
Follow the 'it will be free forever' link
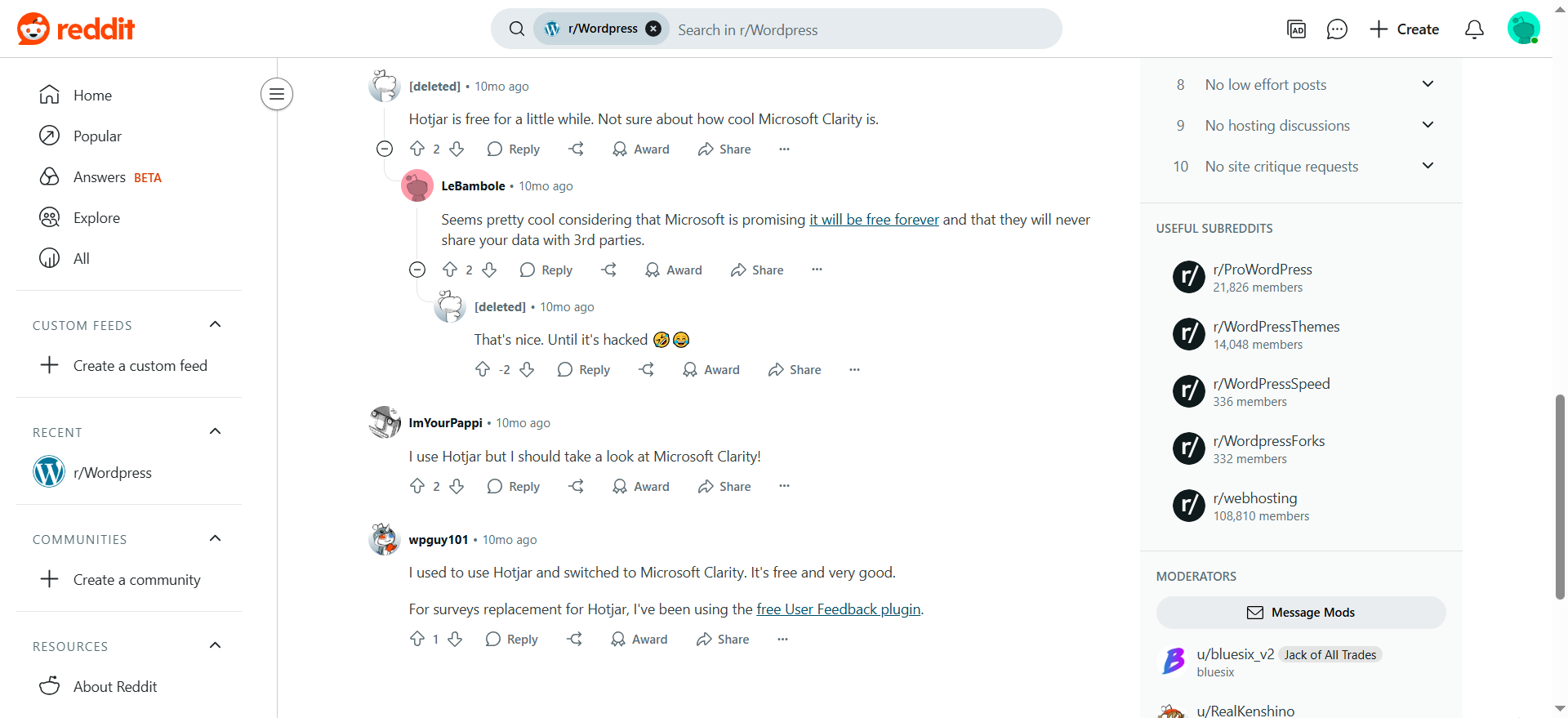(x=873, y=219)
